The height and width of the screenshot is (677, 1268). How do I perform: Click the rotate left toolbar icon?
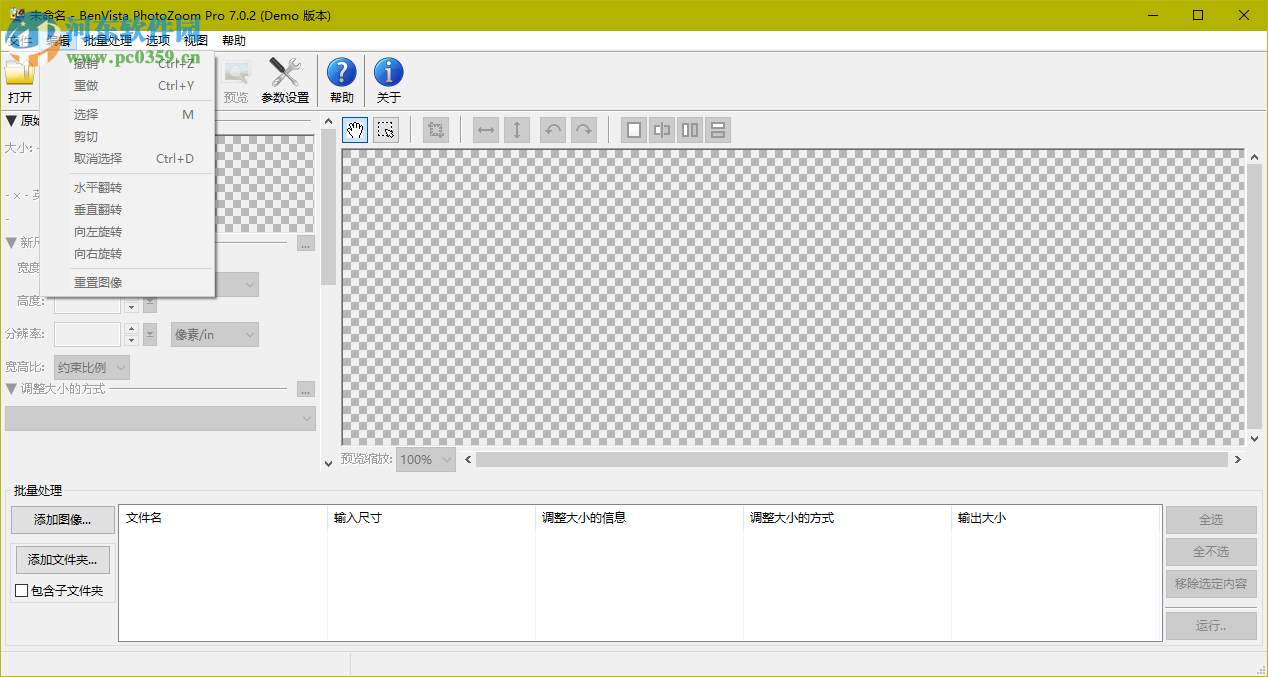click(x=551, y=129)
